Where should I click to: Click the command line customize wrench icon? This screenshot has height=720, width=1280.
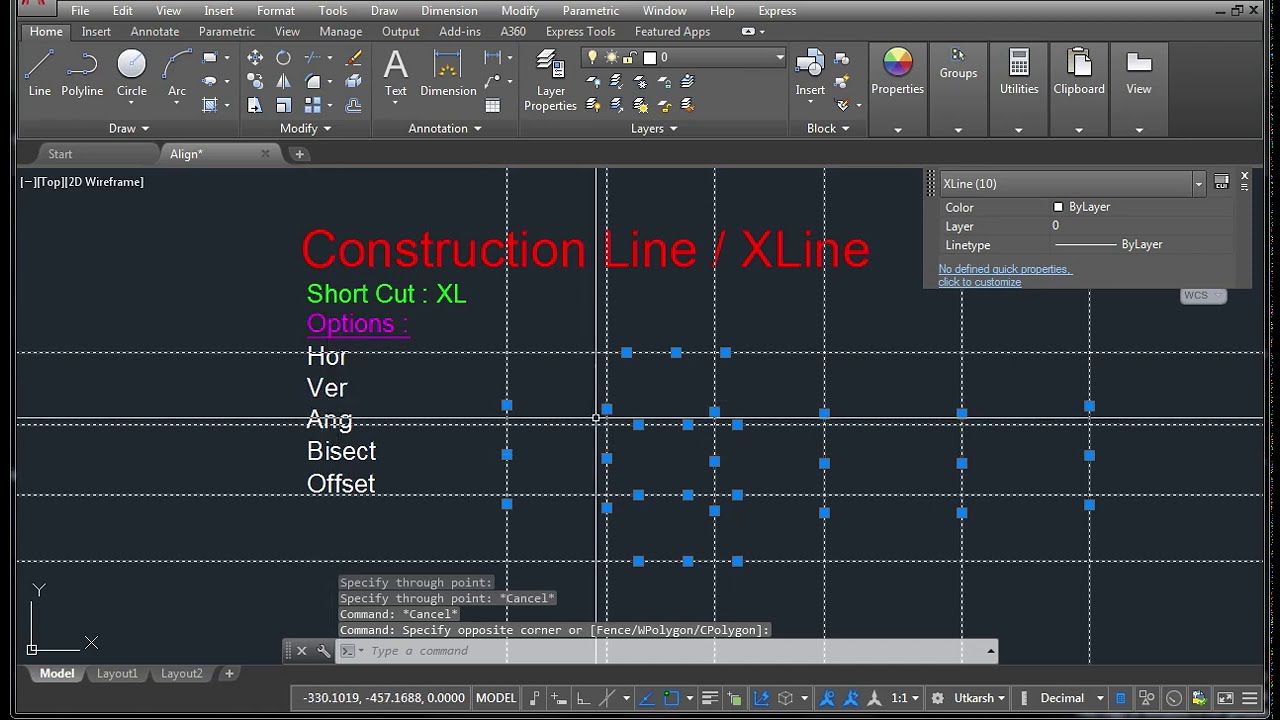[x=324, y=651]
